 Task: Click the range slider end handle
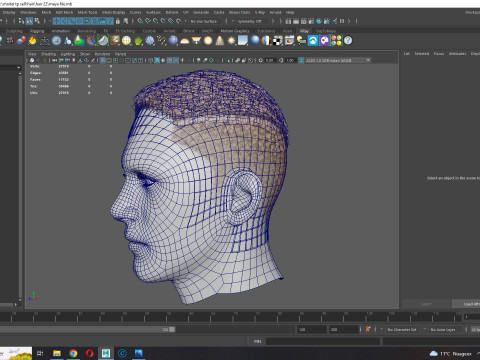coord(172,329)
